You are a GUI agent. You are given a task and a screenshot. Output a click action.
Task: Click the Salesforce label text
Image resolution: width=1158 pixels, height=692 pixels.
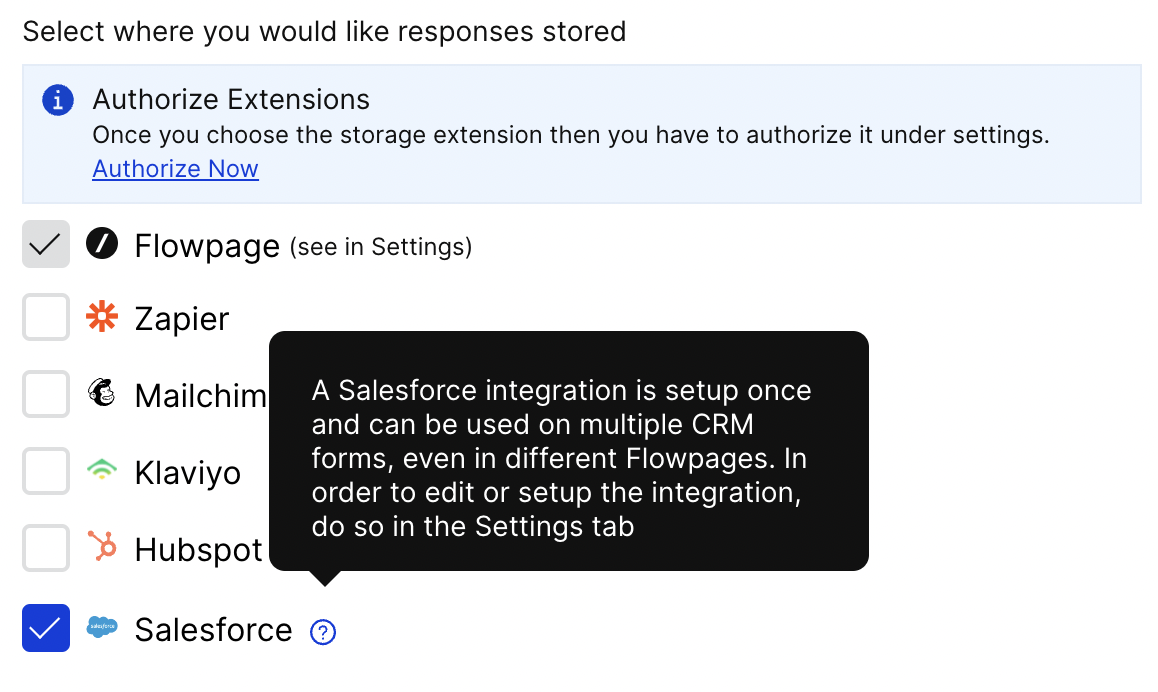[x=213, y=630]
